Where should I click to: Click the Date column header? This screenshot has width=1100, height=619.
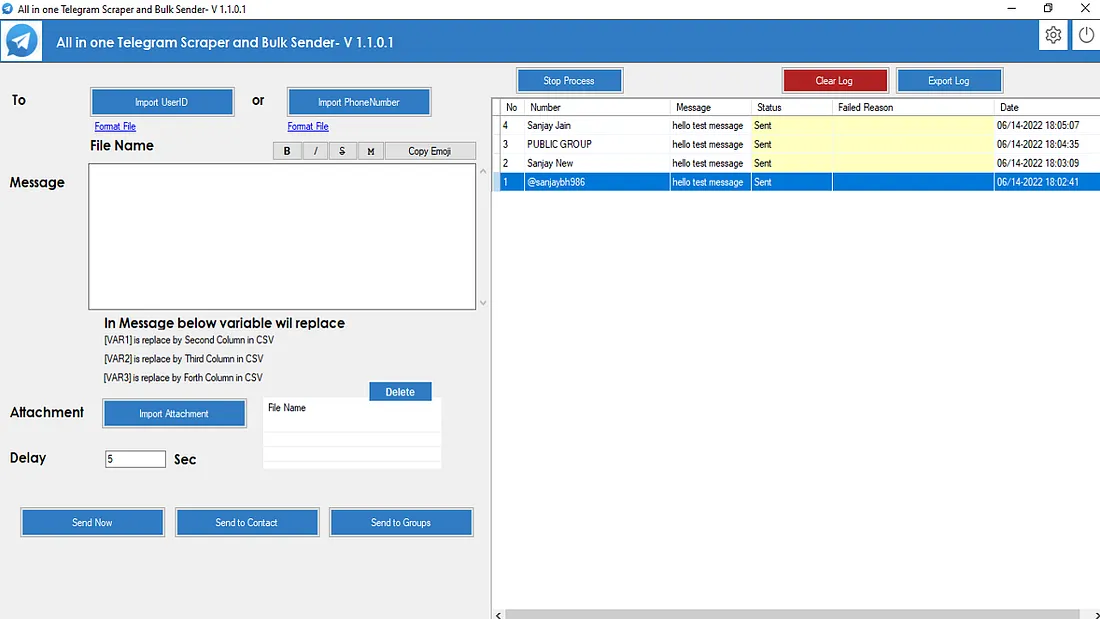[1047, 107]
